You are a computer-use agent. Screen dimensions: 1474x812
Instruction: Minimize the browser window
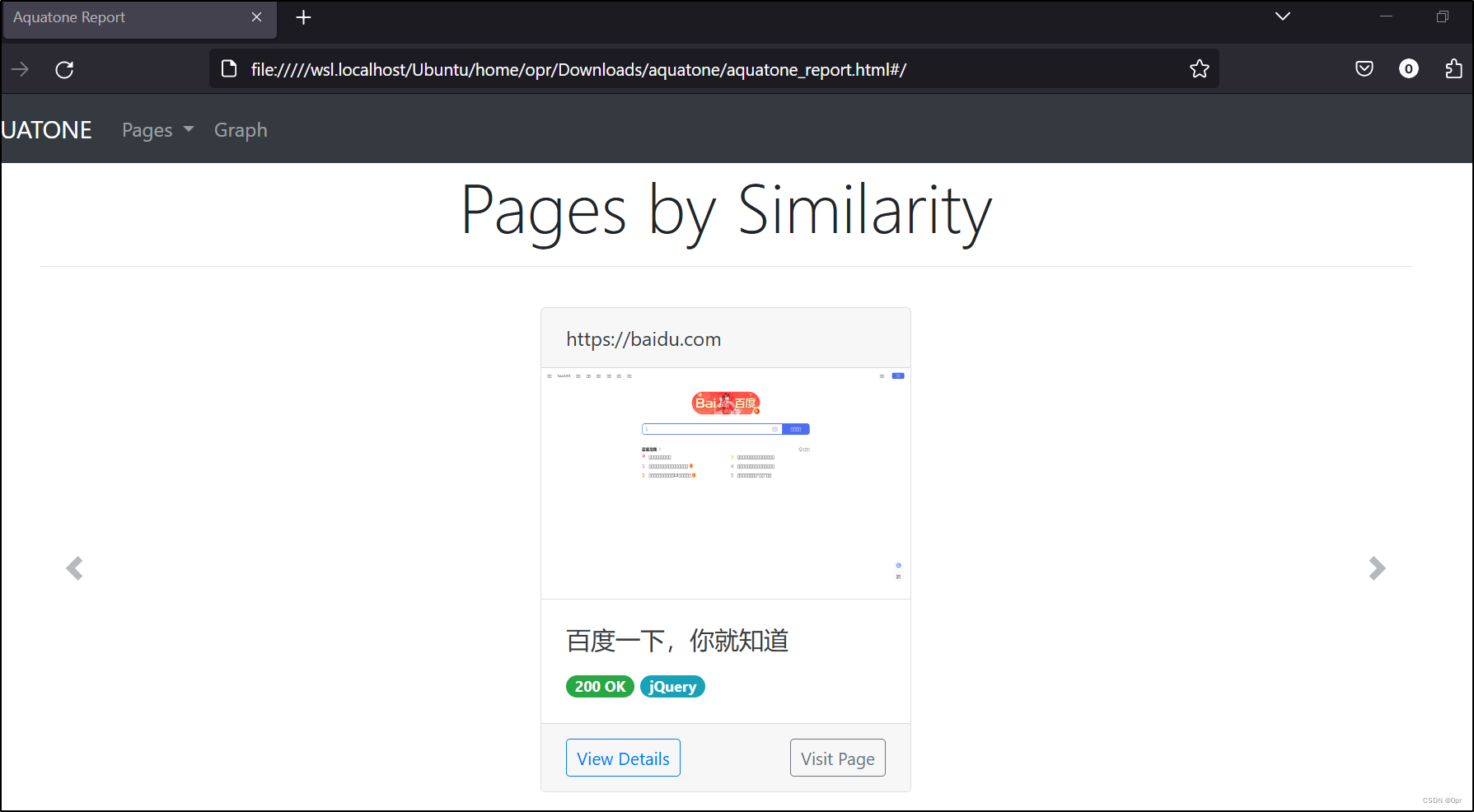1386,16
